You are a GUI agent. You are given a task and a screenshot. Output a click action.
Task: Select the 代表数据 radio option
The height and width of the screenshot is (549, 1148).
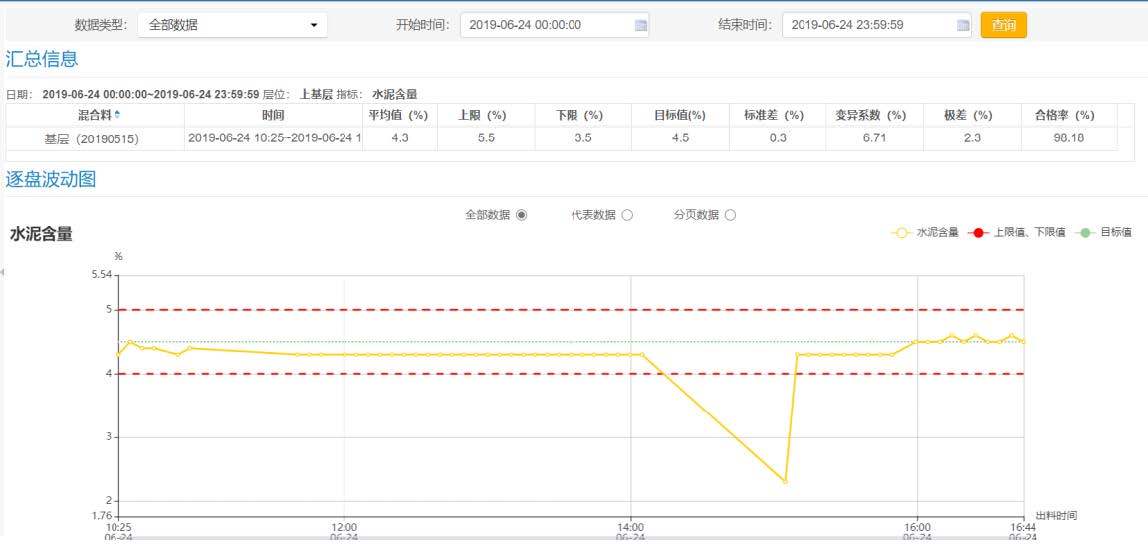[627, 215]
